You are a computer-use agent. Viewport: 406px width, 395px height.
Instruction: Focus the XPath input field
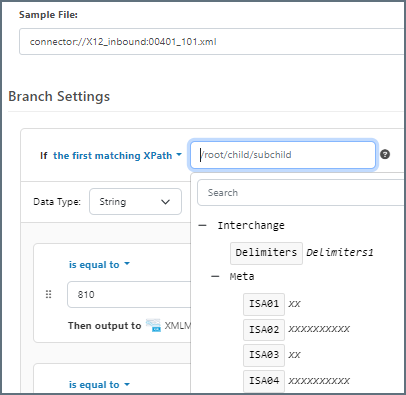click(x=283, y=155)
